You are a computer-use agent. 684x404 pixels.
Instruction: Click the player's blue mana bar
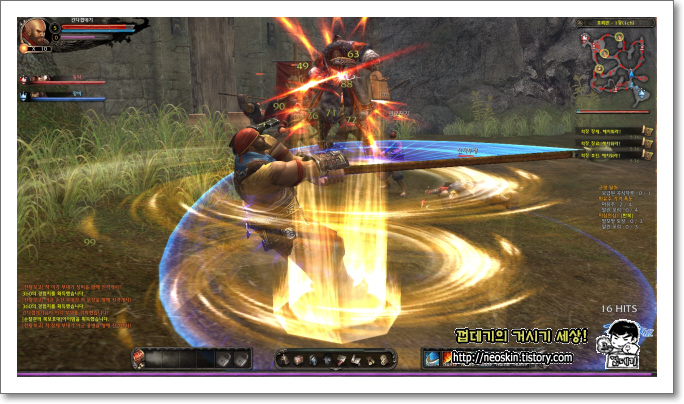[98, 31]
